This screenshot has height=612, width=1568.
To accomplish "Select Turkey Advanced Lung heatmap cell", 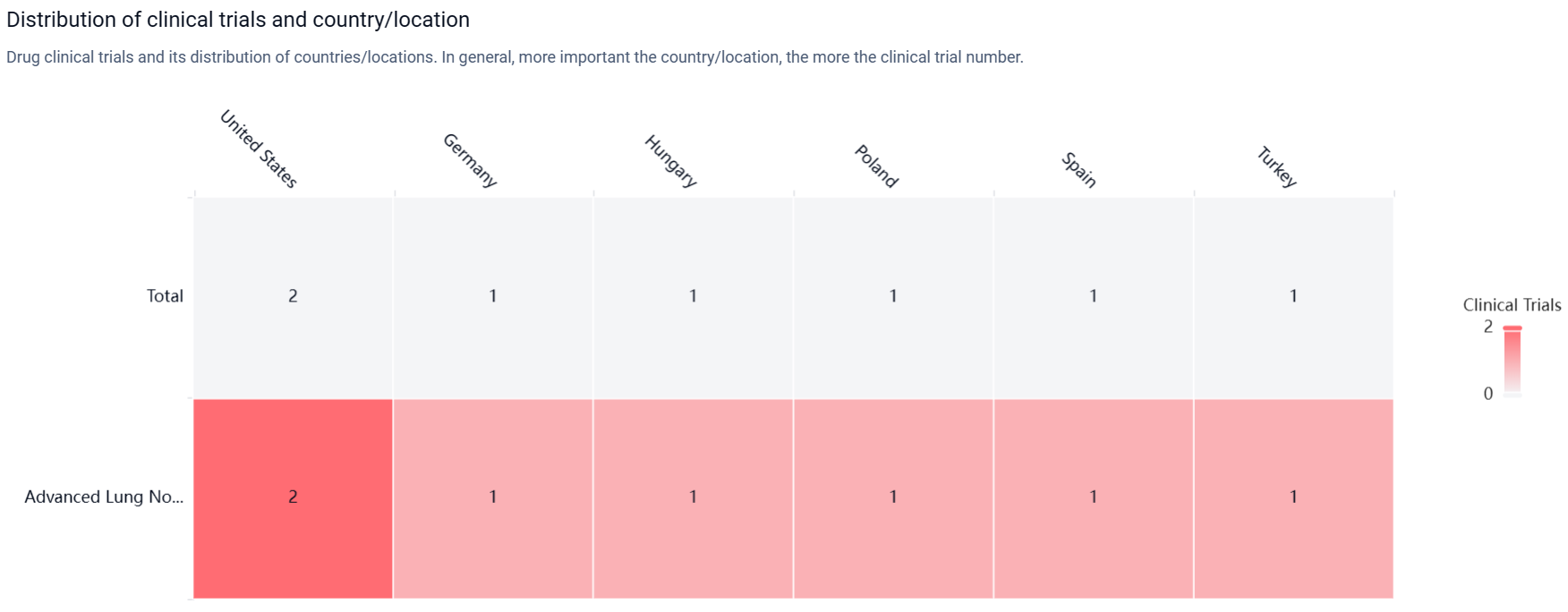I will click(x=1293, y=497).
